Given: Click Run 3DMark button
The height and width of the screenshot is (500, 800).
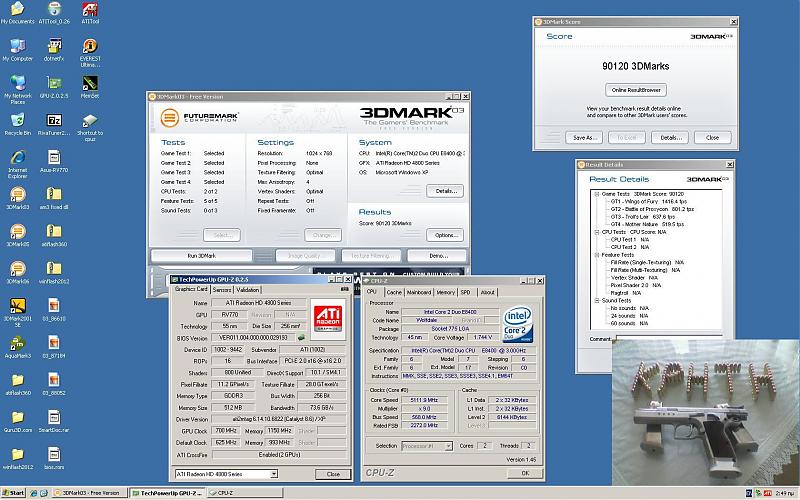Looking at the screenshot, I should point(202,256).
